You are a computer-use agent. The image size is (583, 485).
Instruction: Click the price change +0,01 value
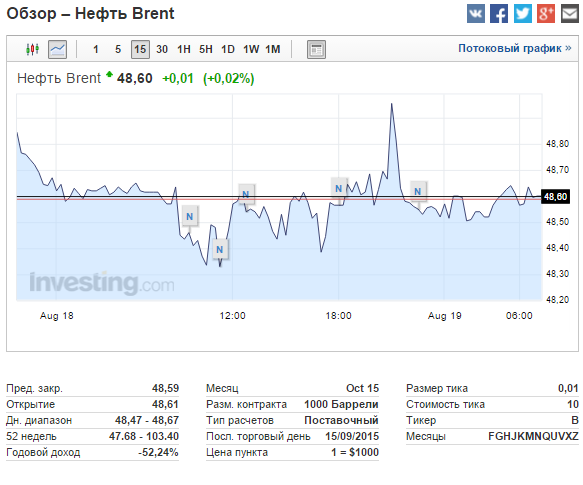pos(178,78)
